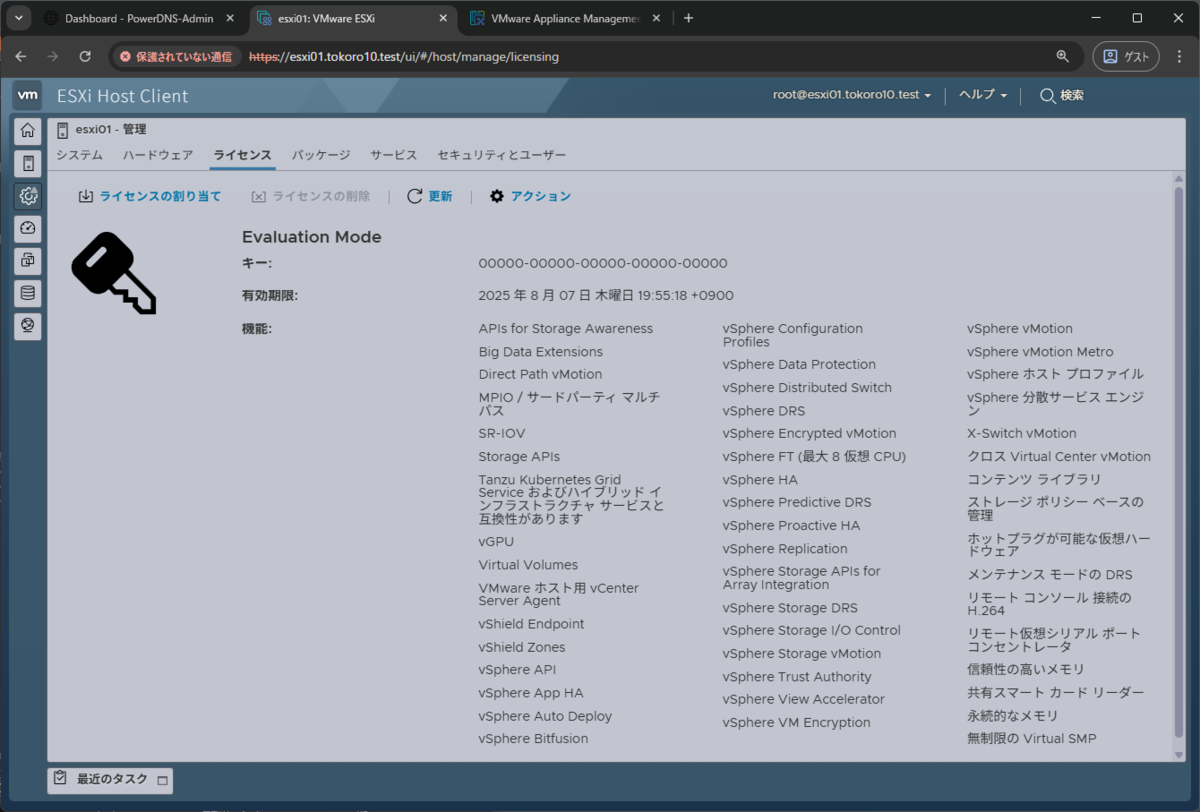Image resolution: width=1200 pixels, height=812 pixels.
Task: Click the search magnifier icon
Action: click(x=1047, y=95)
